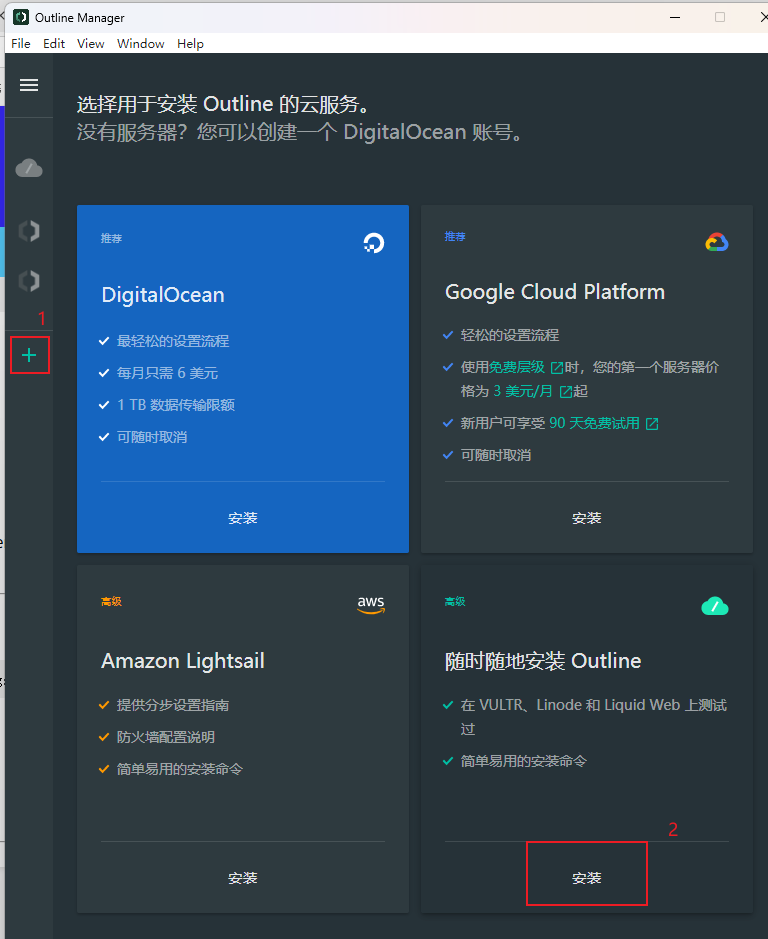768x939 pixels.
Task: Click the green plus add server icon
Action: 29,355
